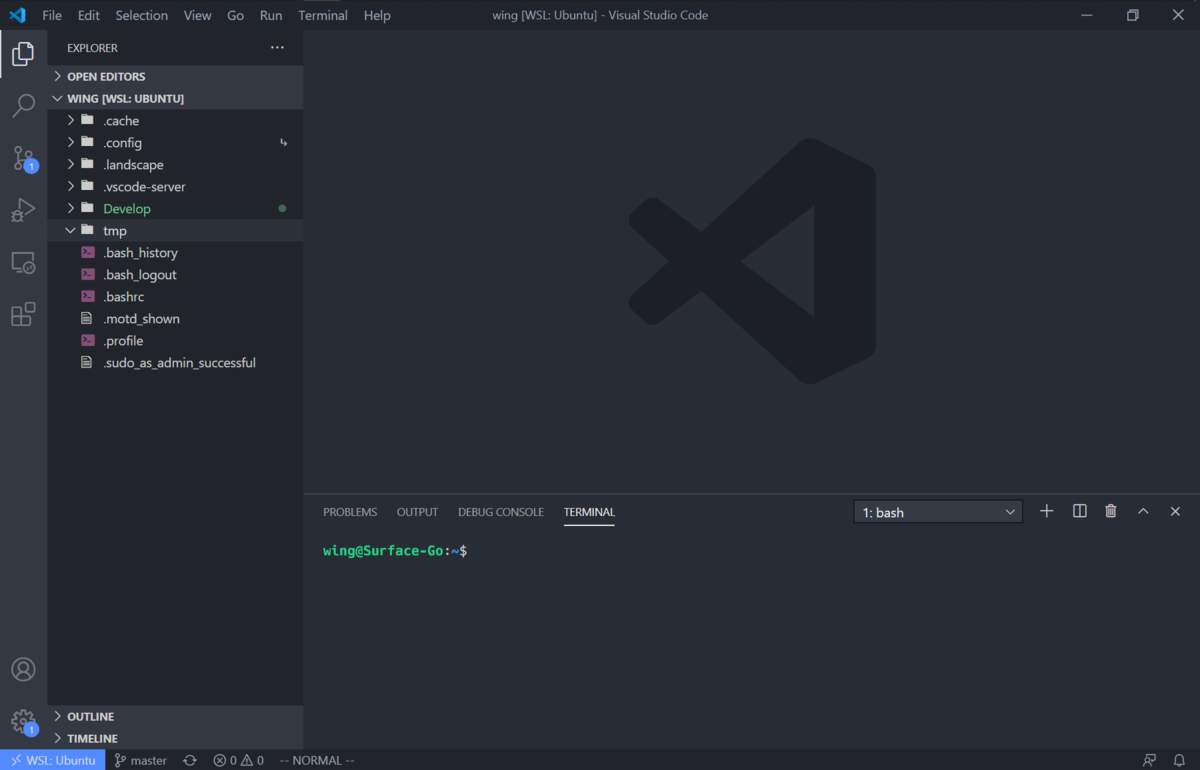Click the -- NORMAL -- vim mode indicator
Screen dimensions: 1200x770
coord(317,760)
